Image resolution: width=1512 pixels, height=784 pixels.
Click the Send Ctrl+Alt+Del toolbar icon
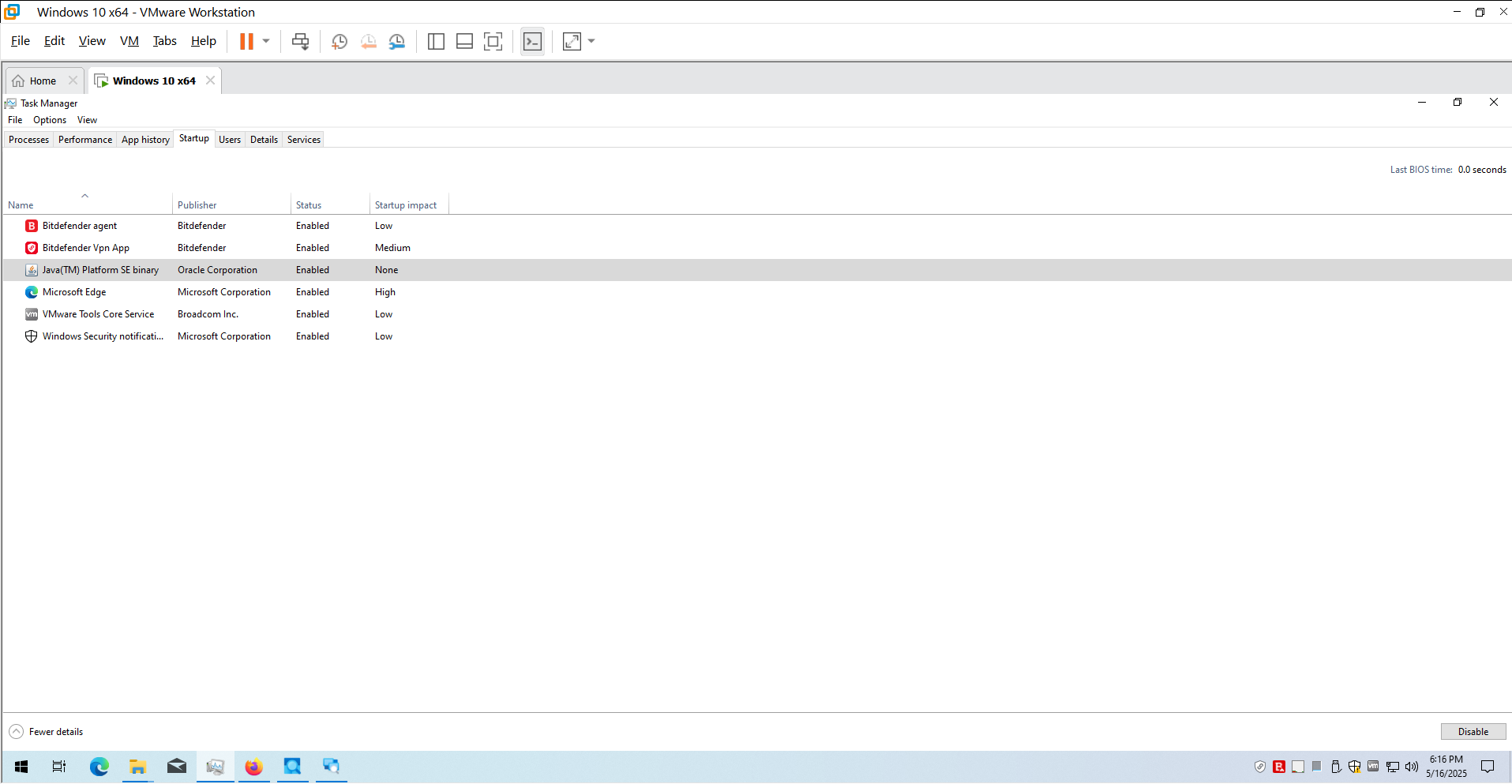click(301, 41)
